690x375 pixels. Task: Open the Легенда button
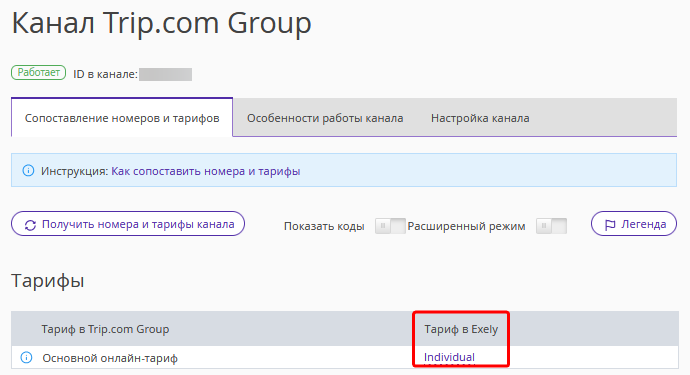[x=634, y=224]
